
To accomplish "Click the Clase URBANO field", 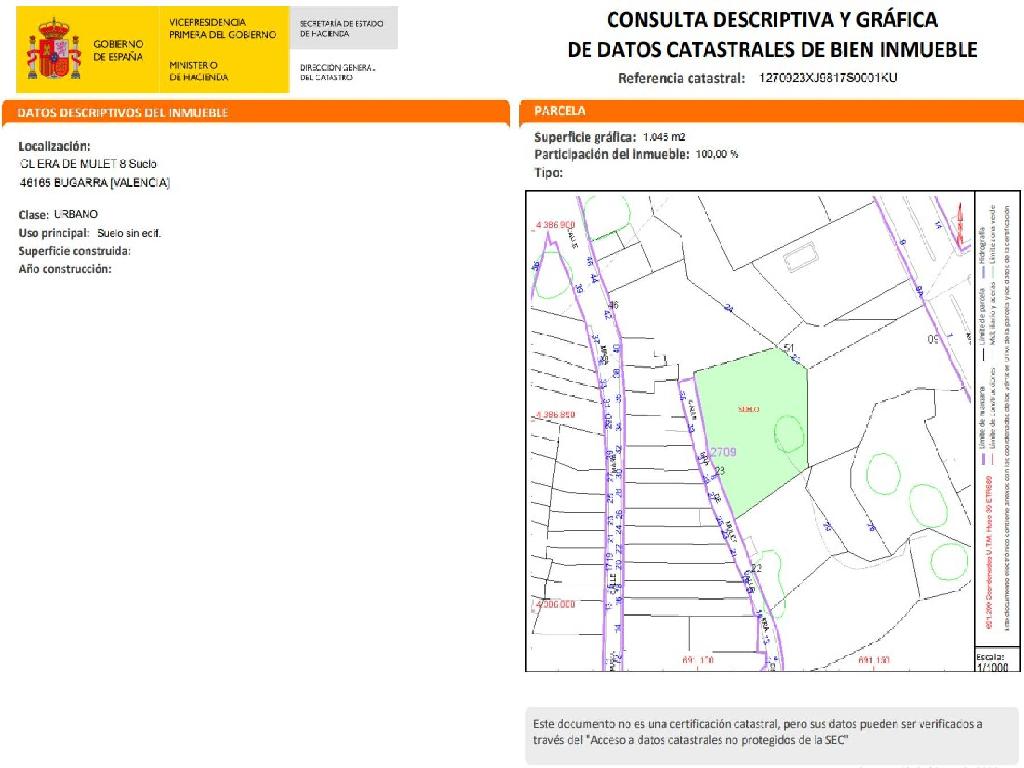I will pyautogui.click(x=59, y=215).
